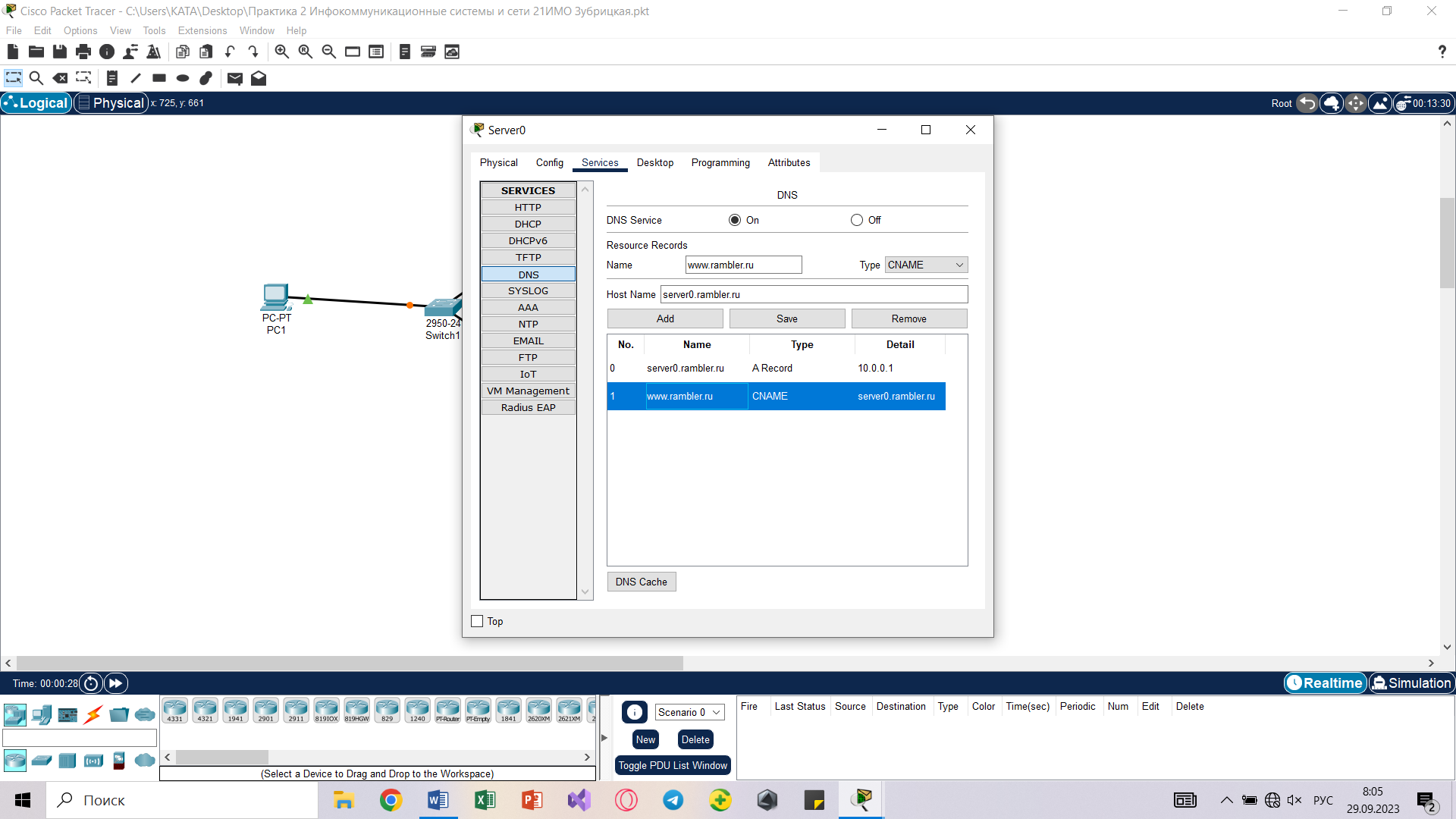Click the Undo arrow icon
The image size is (1456, 819).
(230, 52)
